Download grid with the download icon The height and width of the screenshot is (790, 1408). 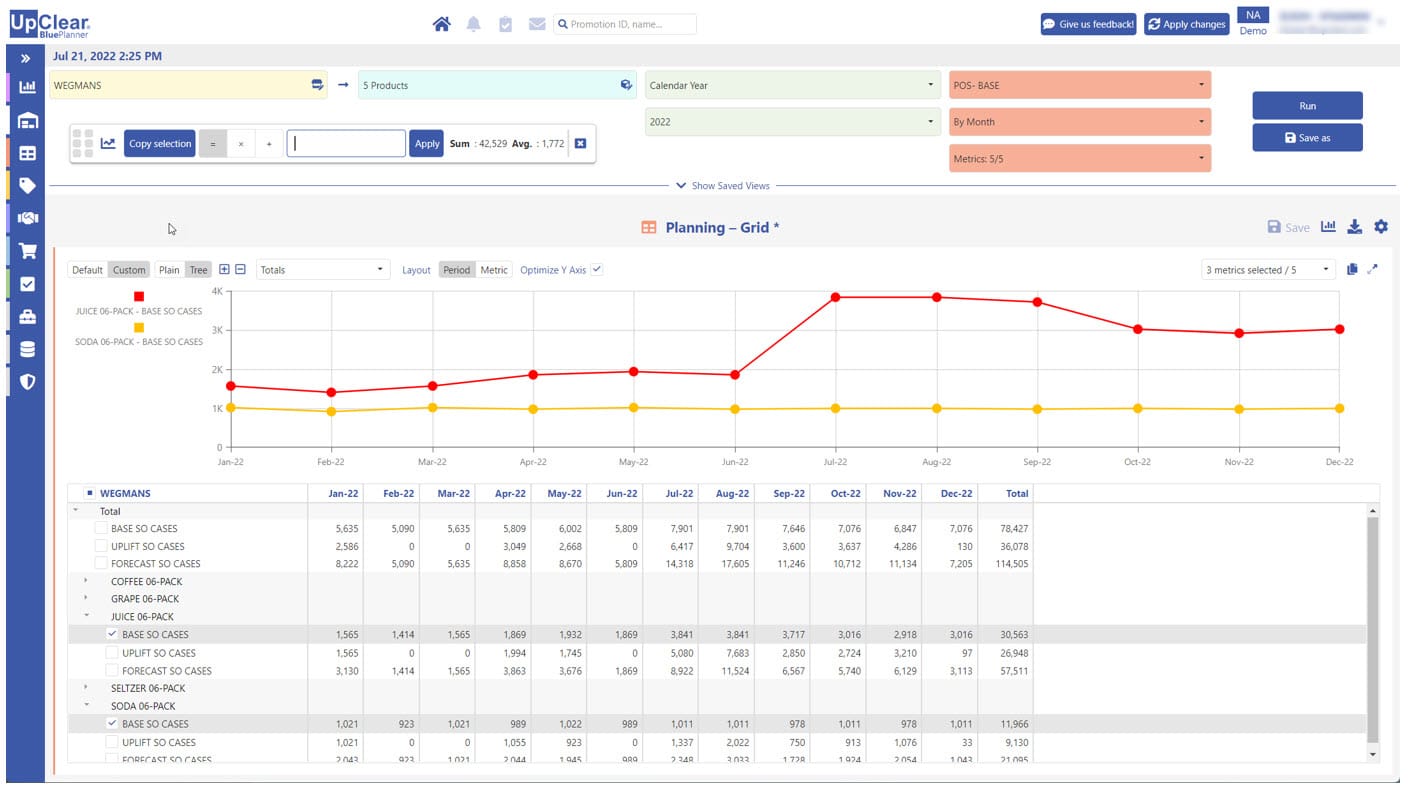1354,227
